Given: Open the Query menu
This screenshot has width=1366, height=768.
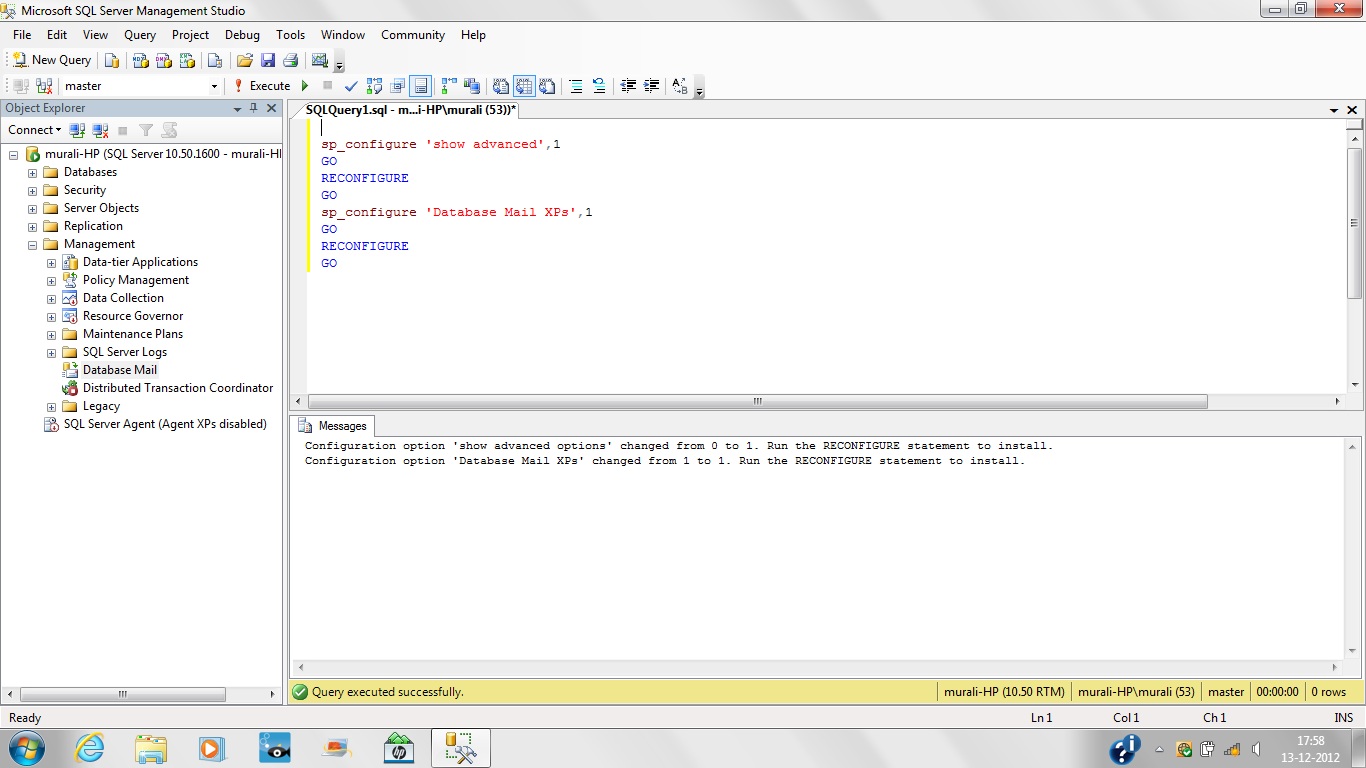Looking at the screenshot, I should click(x=139, y=35).
